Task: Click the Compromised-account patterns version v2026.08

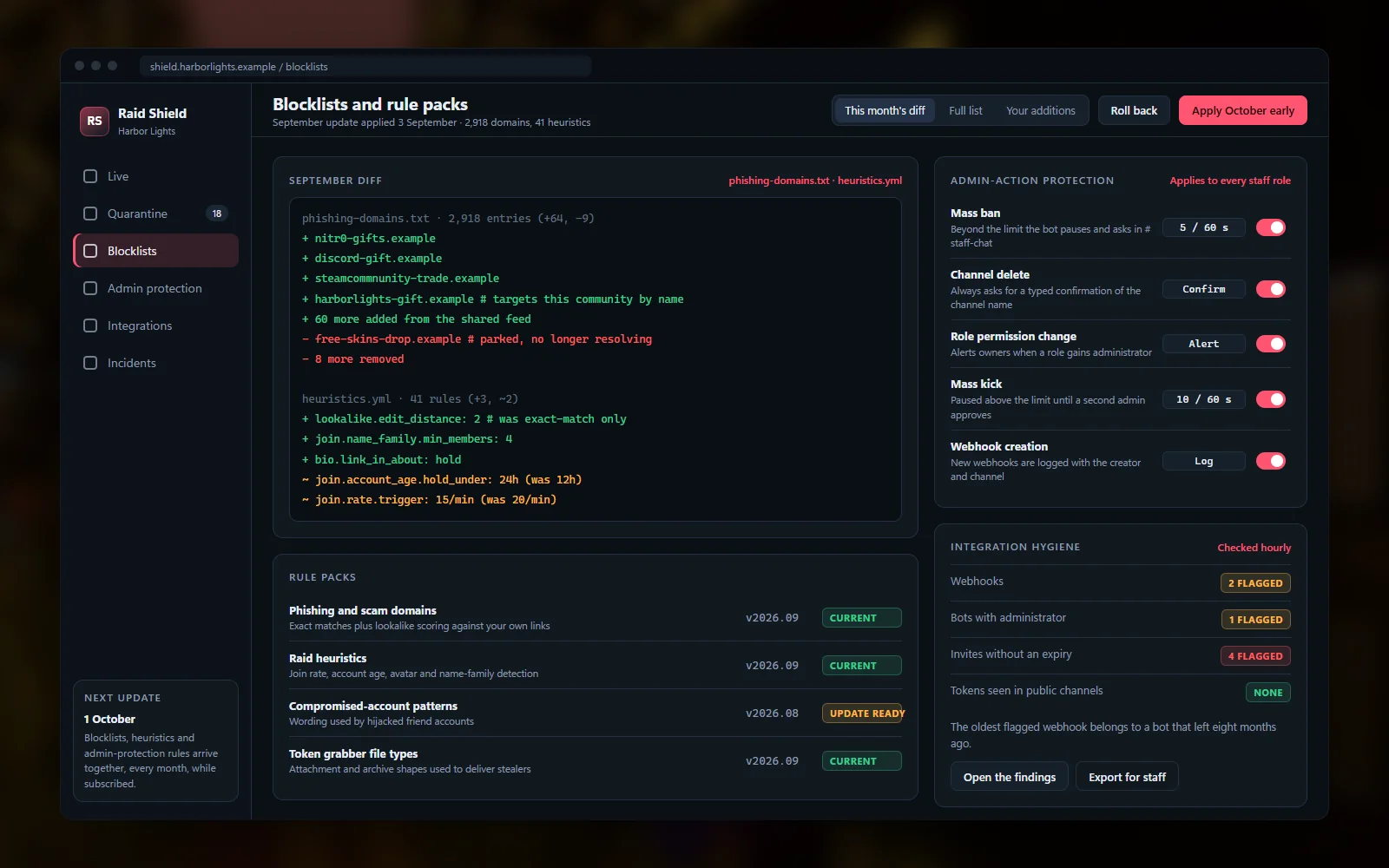Action: [772, 713]
